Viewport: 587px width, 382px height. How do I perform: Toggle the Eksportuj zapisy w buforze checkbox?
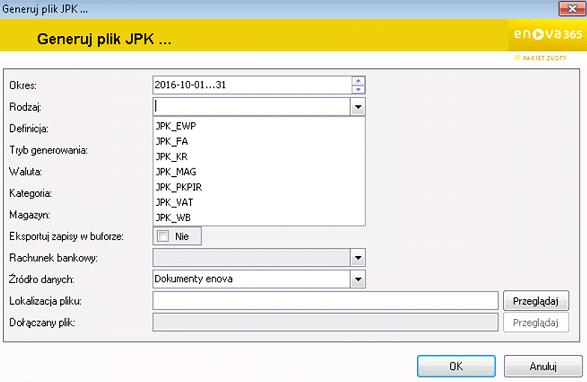coord(163,236)
